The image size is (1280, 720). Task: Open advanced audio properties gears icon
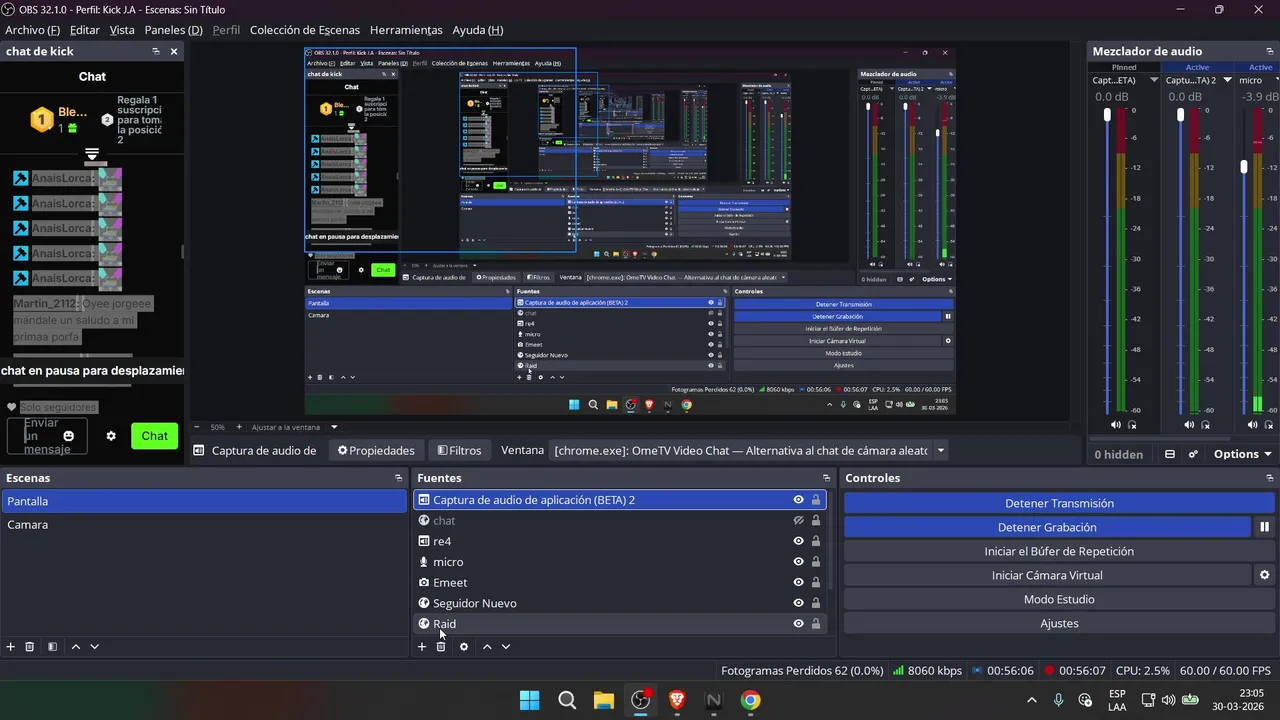pyautogui.click(x=1193, y=454)
